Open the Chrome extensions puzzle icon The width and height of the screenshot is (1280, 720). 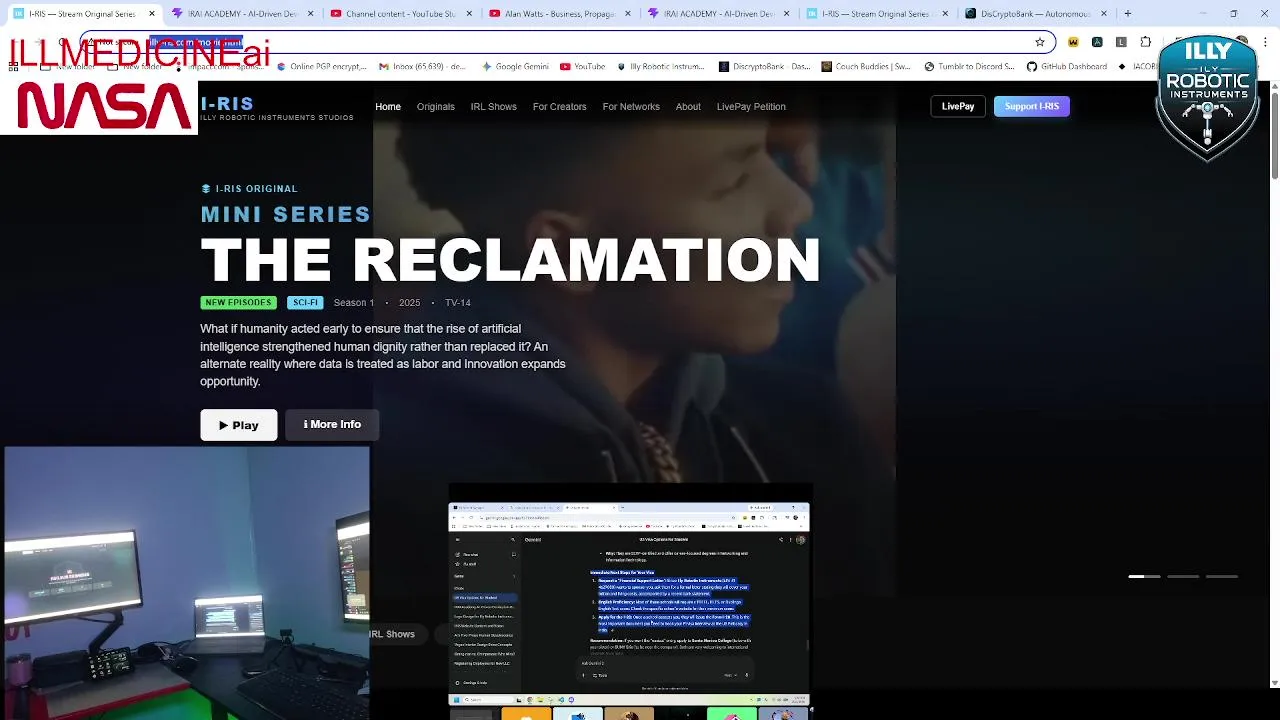coord(1146,42)
